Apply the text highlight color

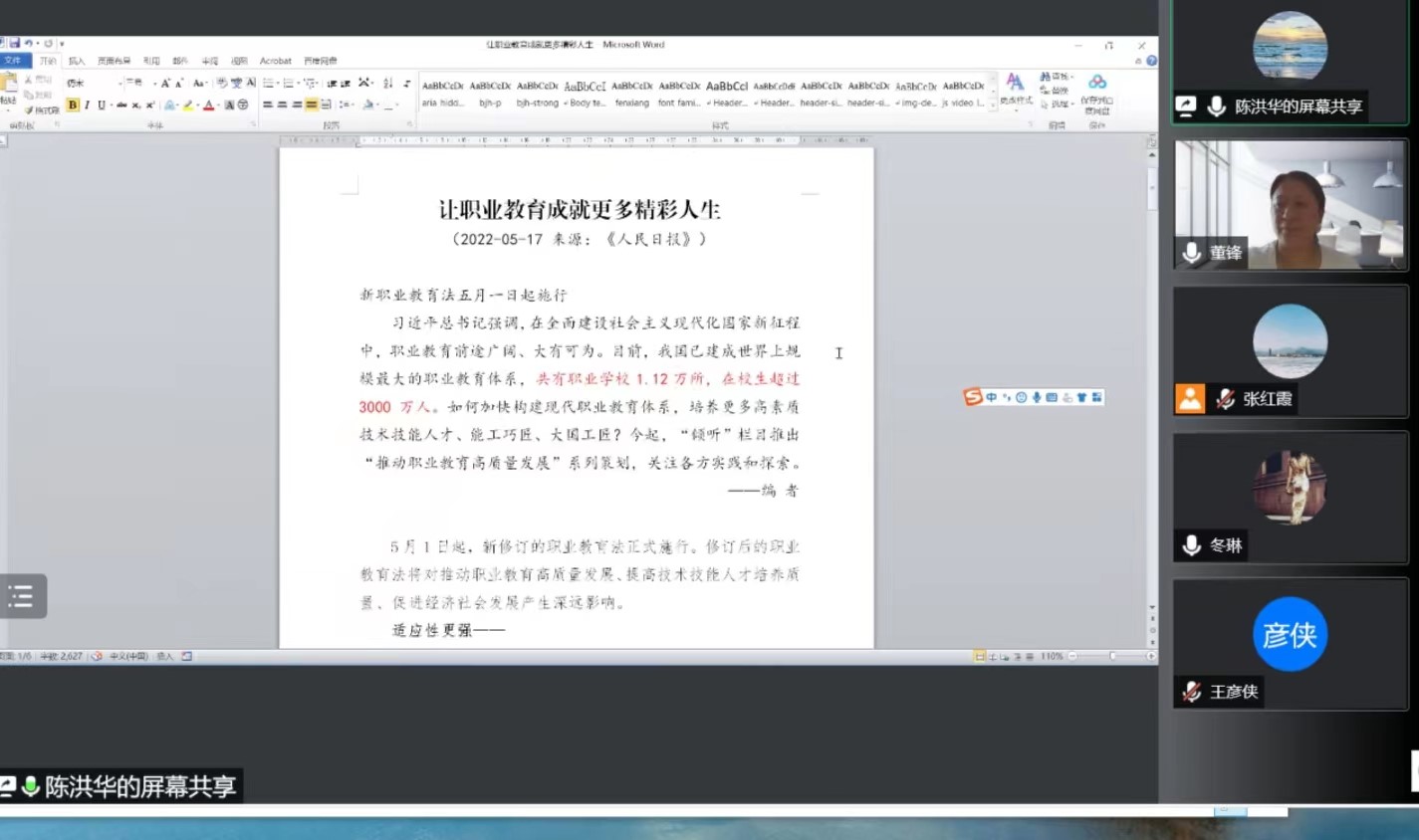pos(187,105)
